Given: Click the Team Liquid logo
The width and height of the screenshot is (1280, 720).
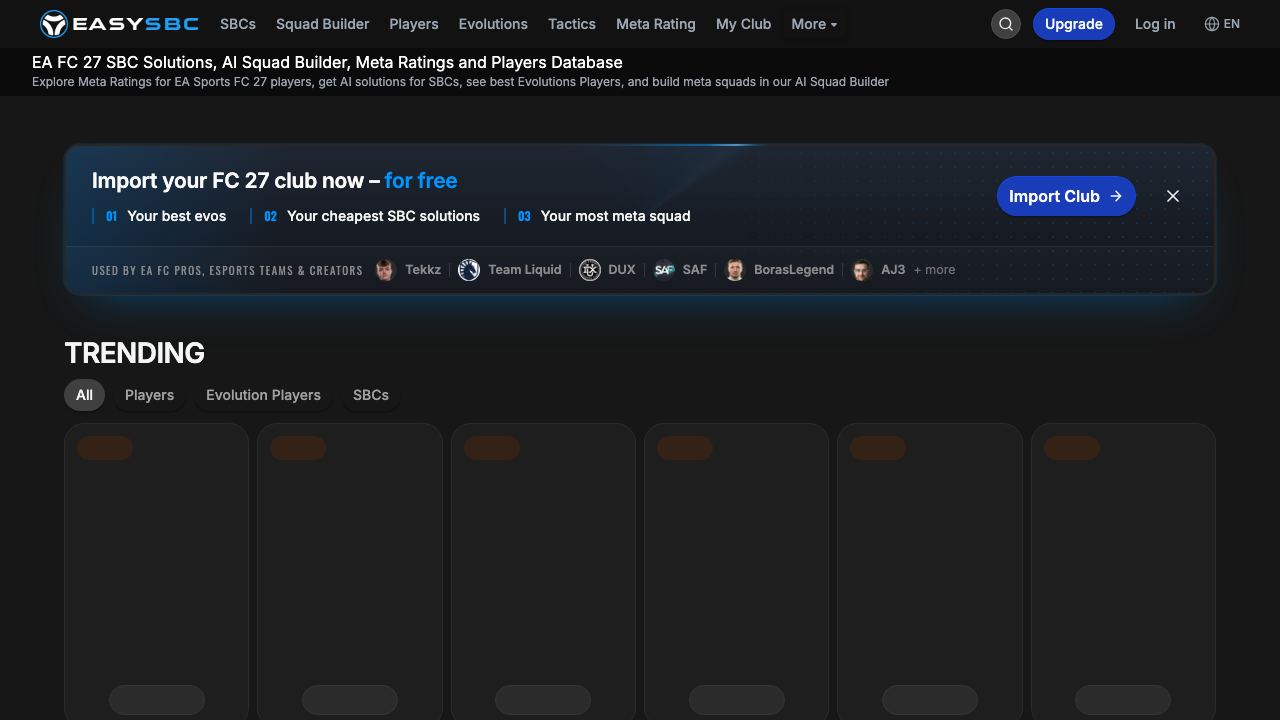Looking at the screenshot, I should [x=469, y=270].
